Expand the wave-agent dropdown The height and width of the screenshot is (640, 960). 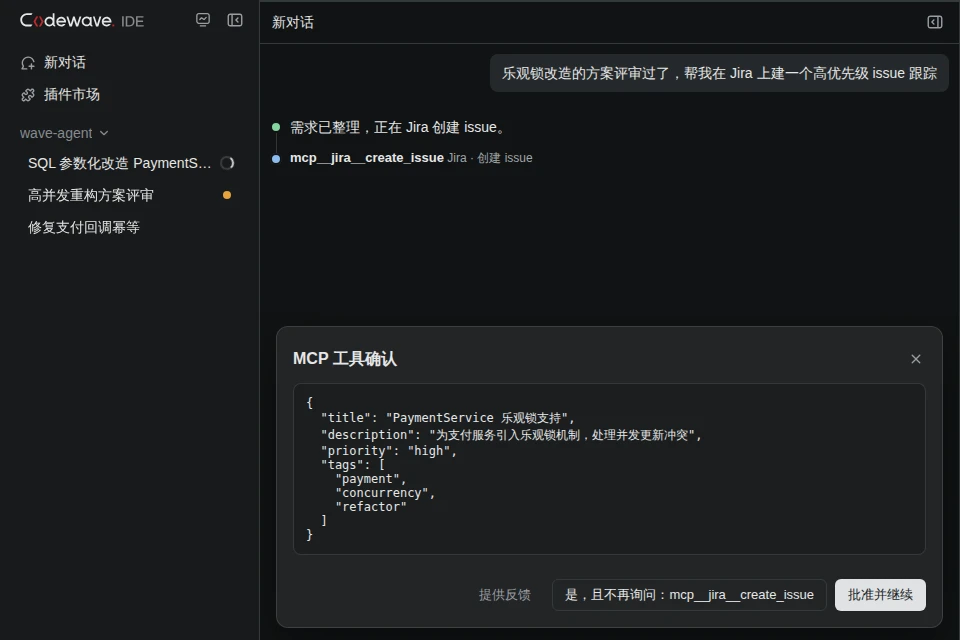pyautogui.click(x=64, y=133)
